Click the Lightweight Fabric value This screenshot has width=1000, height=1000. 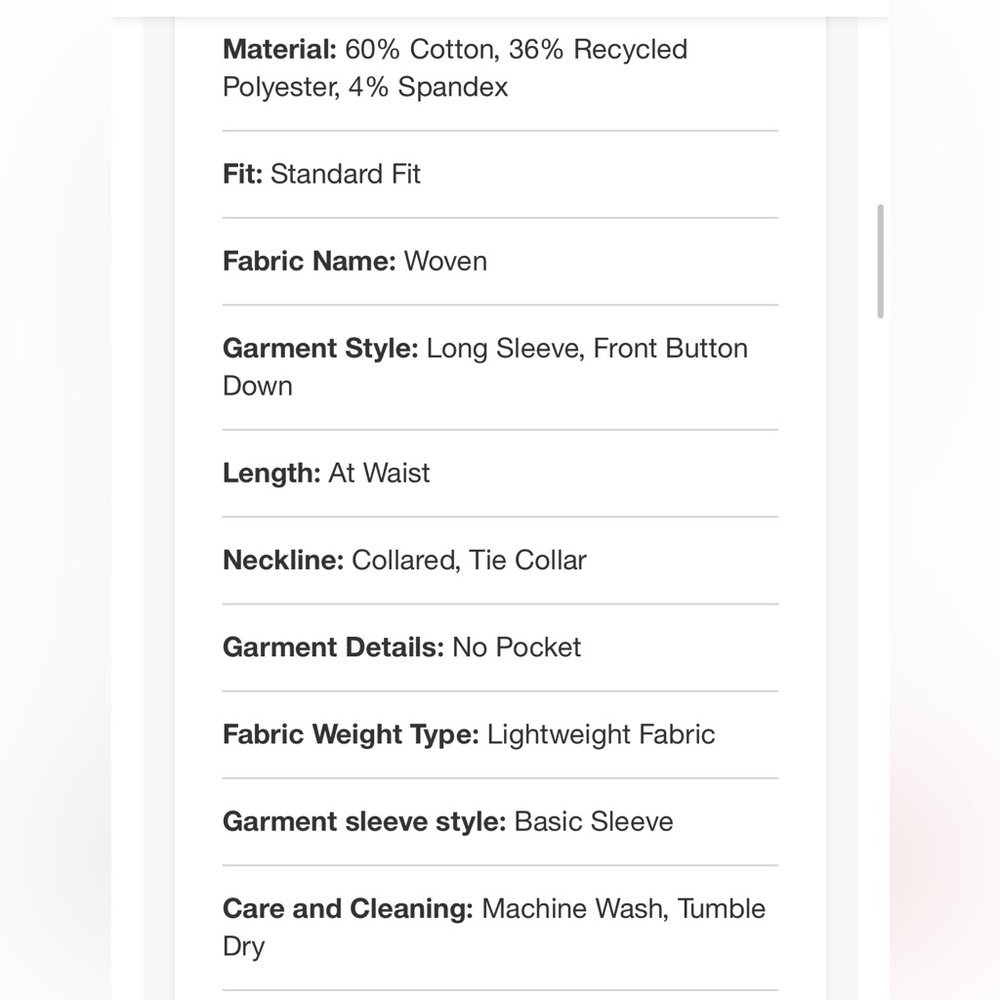point(601,734)
